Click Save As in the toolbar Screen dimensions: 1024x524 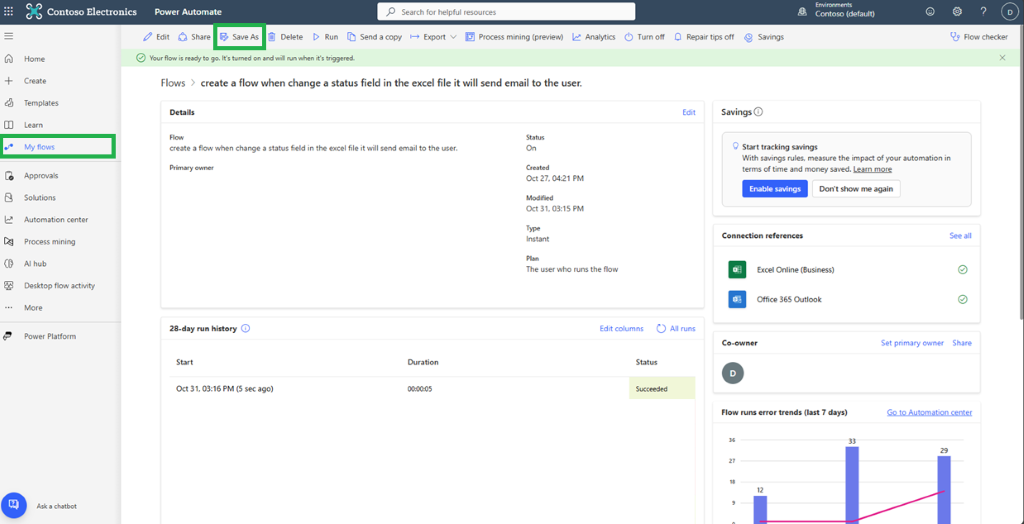(x=239, y=37)
